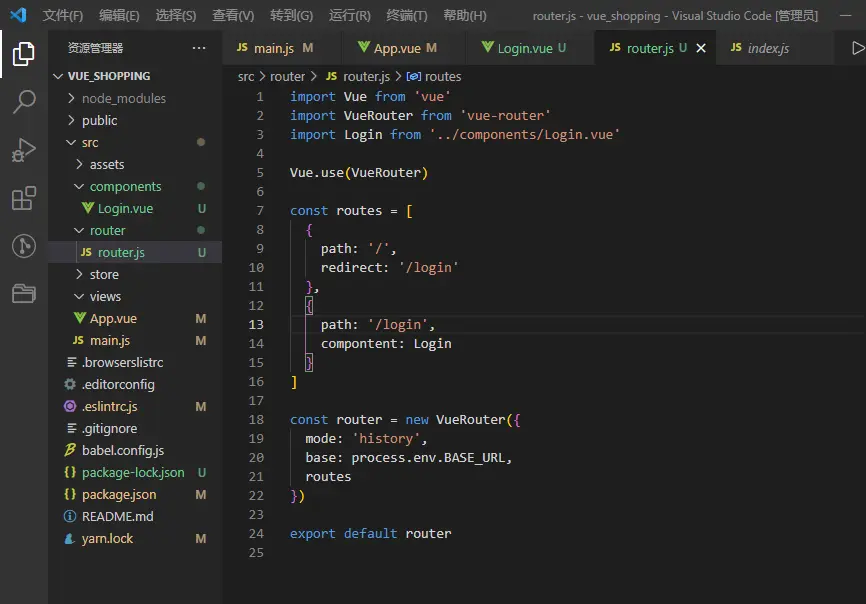Click Vue icon of App.vue tab
The width and height of the screenshot is (866, 604).
363,47
